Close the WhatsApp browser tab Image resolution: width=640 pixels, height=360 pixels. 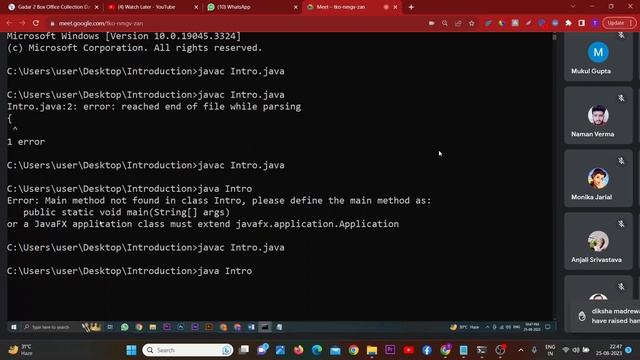296,7
